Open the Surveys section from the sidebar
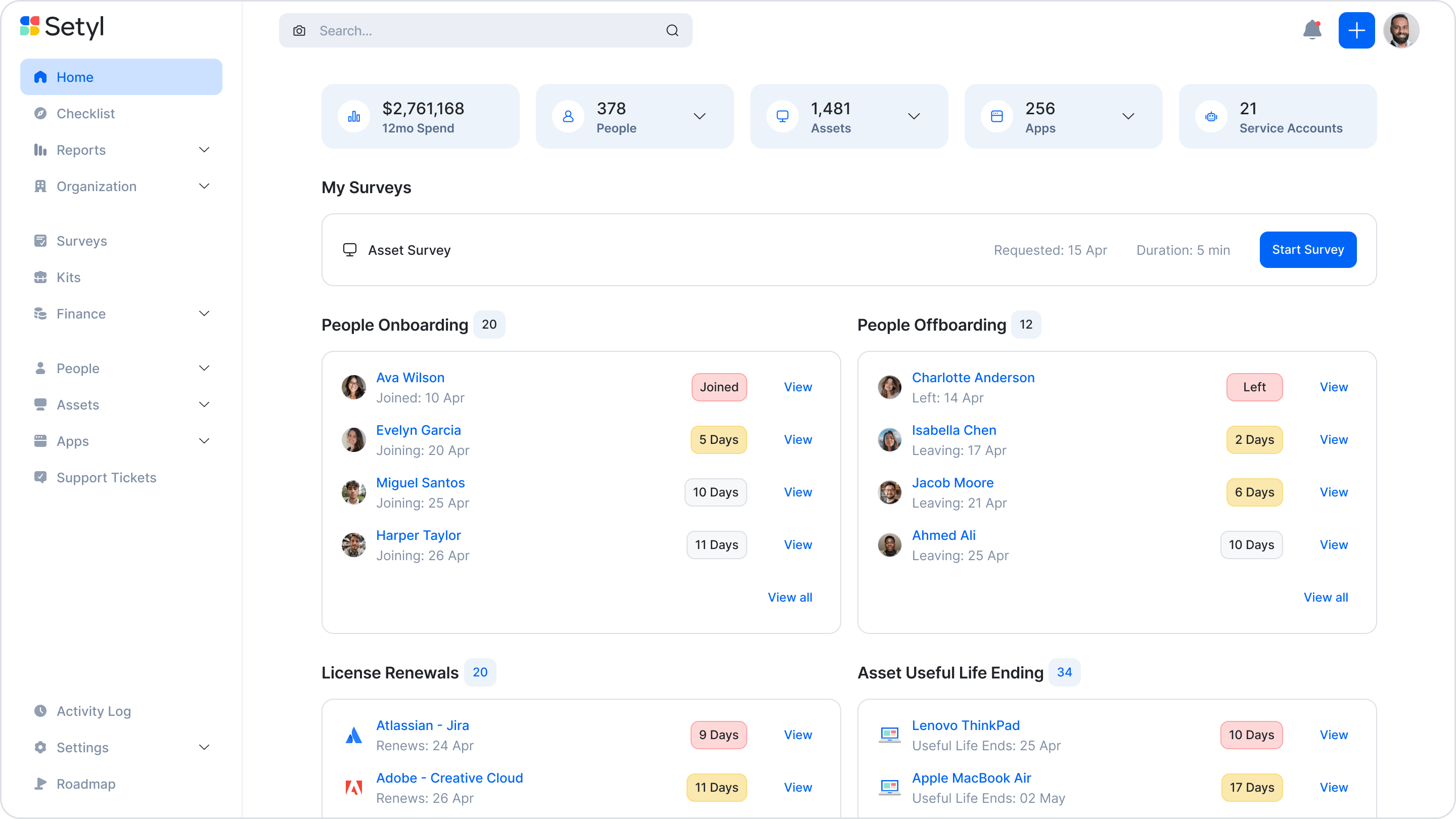The height and width of the screenshot is (819, 1456). pyautogui.click(x=81, y=241)
